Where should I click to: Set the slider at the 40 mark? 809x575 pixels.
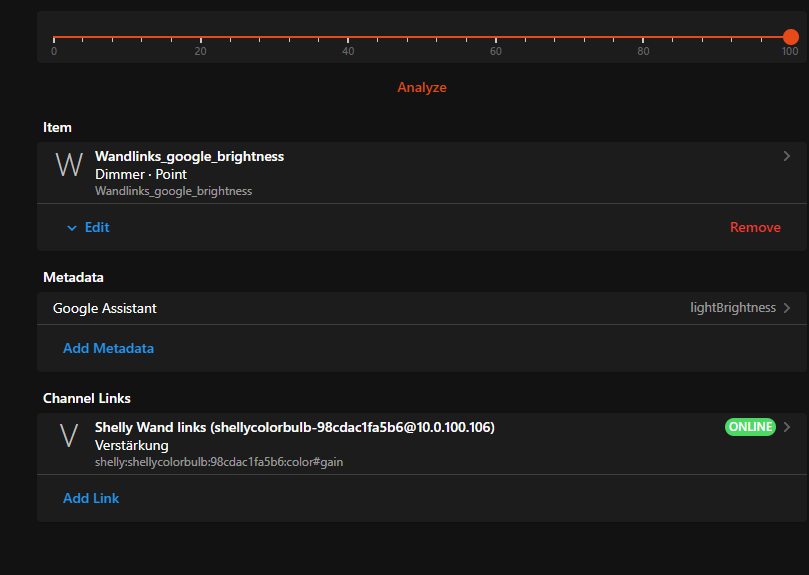click(348, 37)
